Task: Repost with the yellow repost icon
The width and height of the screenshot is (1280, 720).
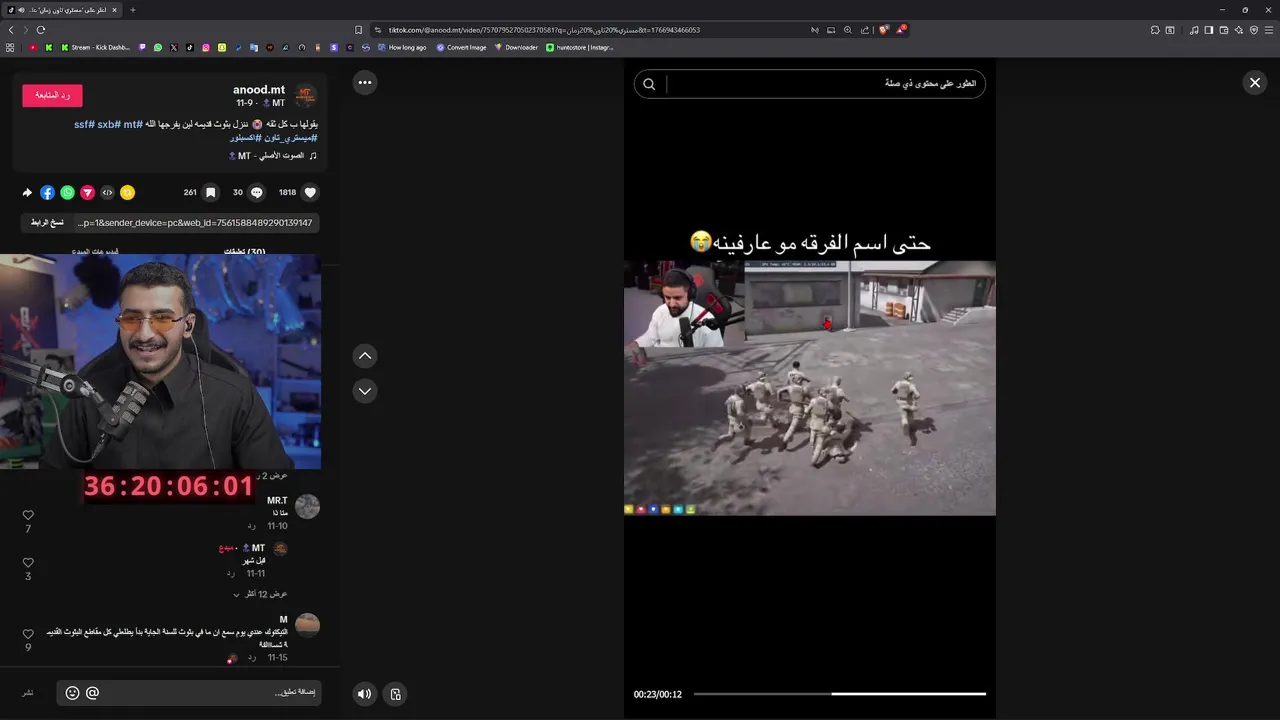Action: pos(127,192)
